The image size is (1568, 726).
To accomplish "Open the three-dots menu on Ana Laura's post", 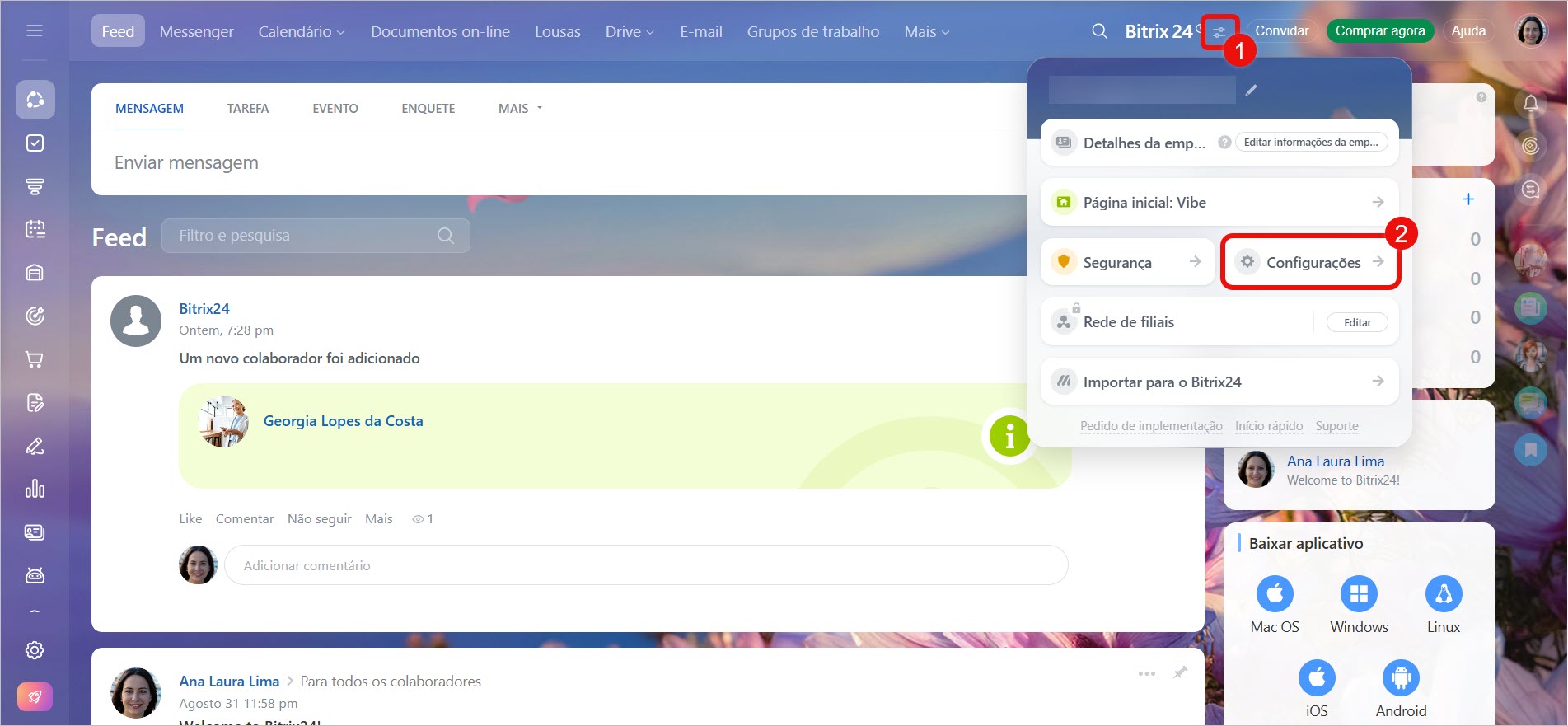I will tap(1147, 673).
